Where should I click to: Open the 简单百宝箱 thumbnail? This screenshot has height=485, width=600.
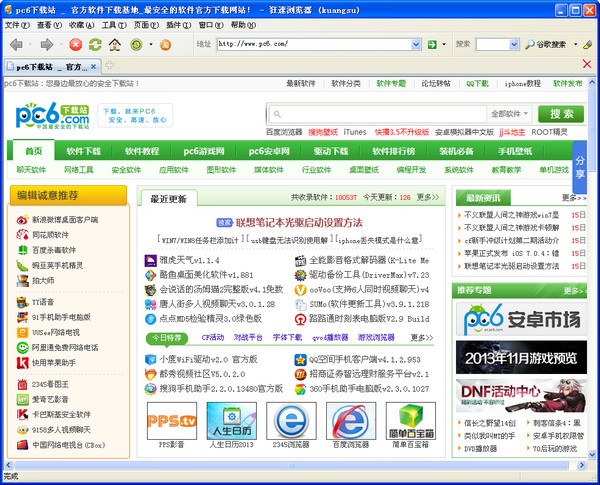pos(411,421)
